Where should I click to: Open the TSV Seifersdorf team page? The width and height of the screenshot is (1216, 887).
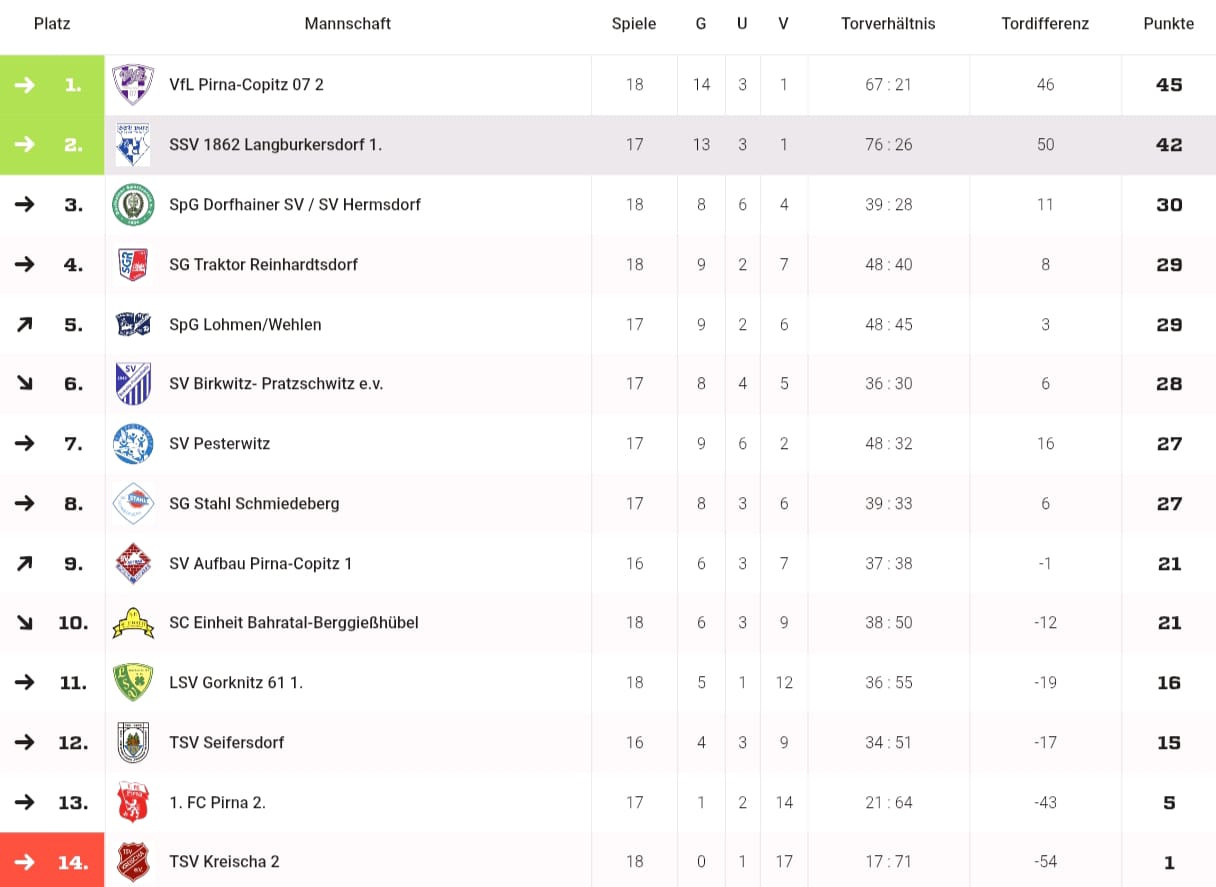point(226,743)
